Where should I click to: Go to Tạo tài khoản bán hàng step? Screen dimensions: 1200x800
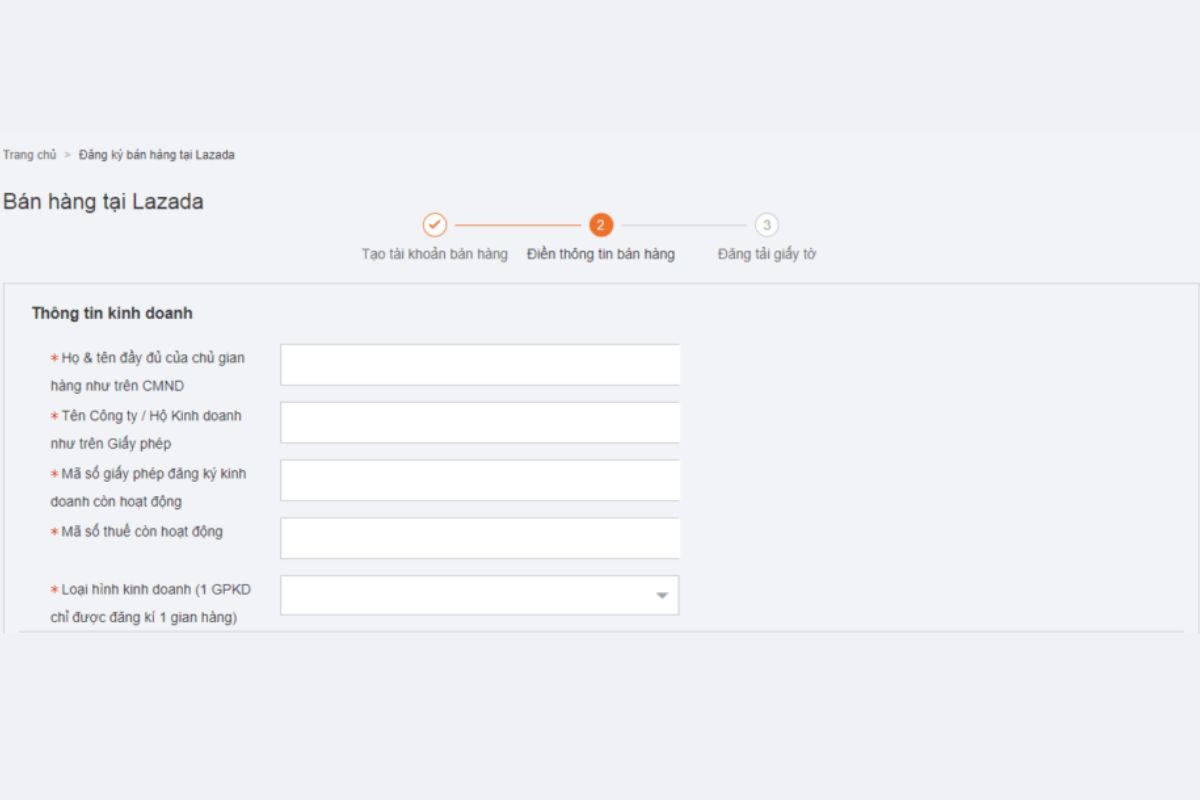click(435, 254)
